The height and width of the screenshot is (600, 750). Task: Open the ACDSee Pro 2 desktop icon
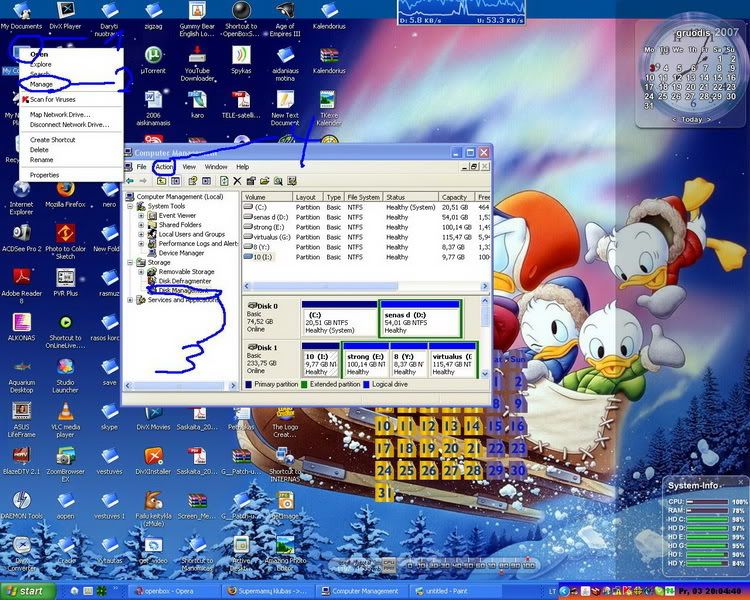click(x=22, y=238)
